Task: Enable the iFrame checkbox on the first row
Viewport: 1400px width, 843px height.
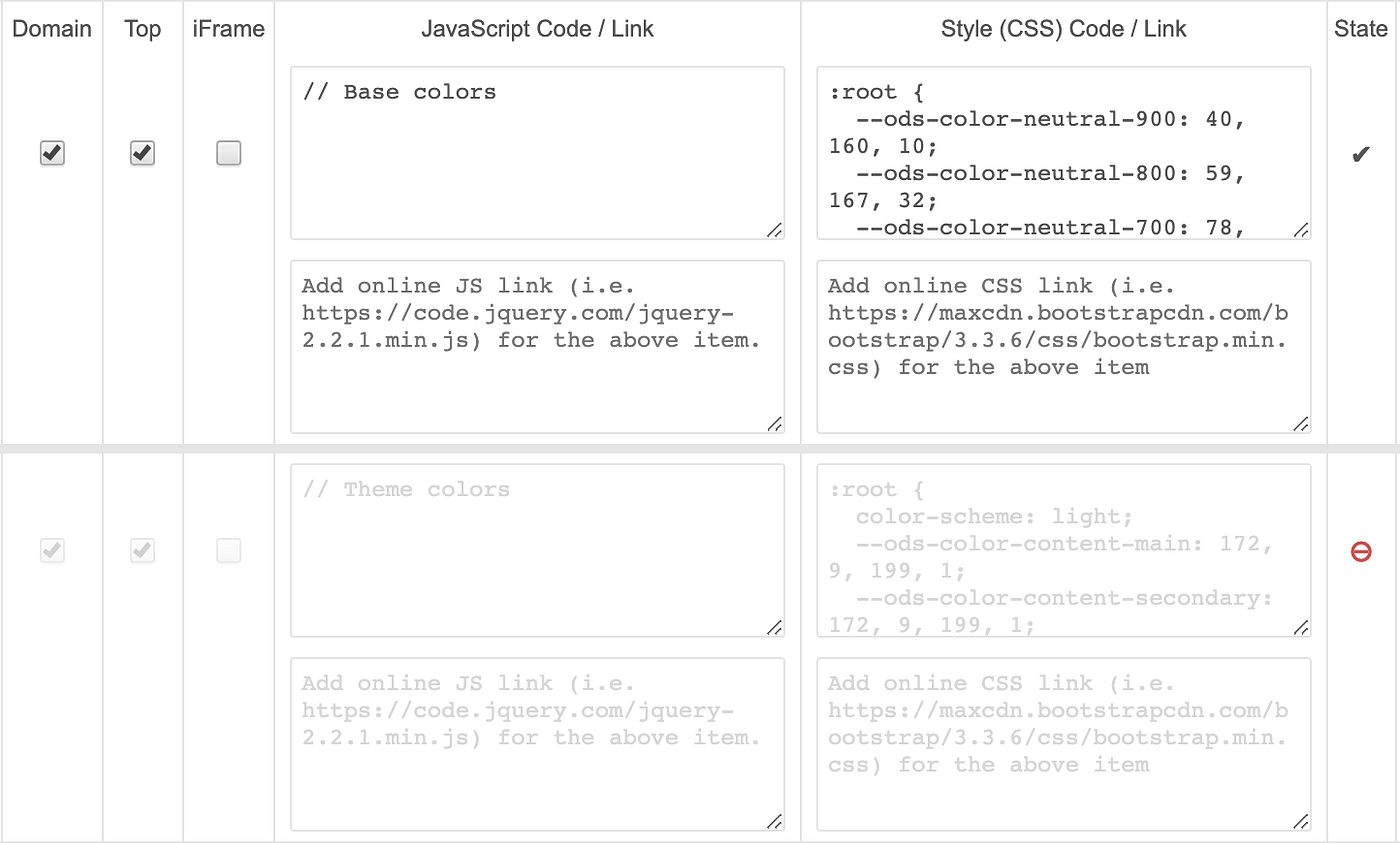Action: tap(228, 153)
